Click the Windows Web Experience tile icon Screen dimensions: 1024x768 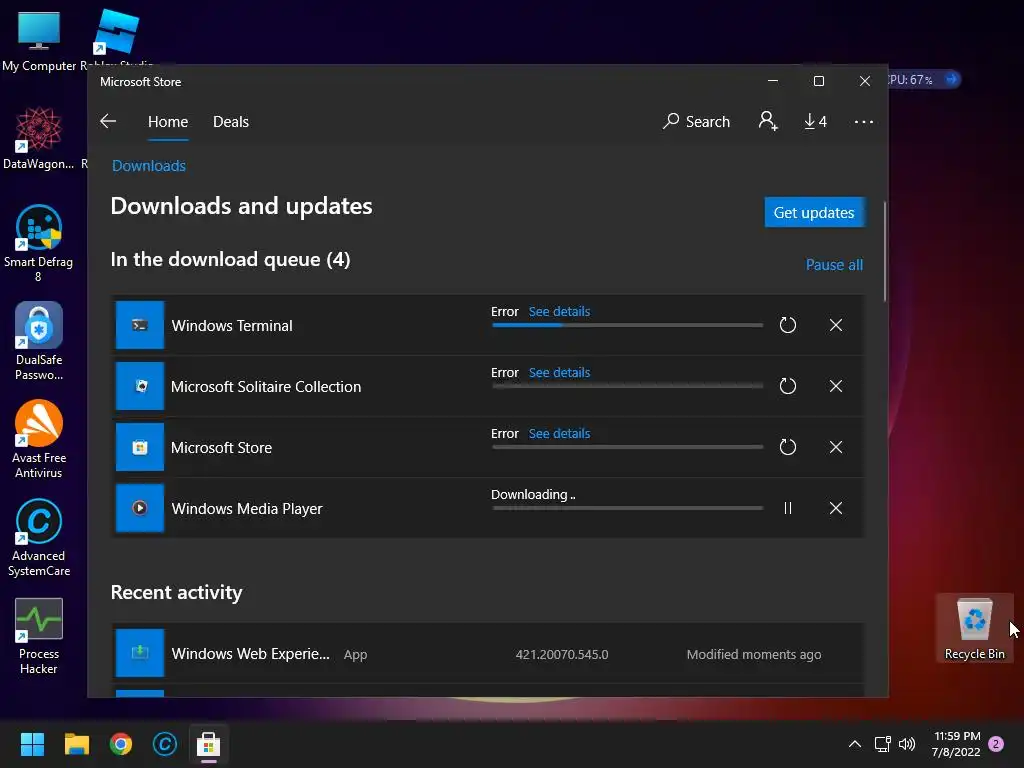pos(140,653)
